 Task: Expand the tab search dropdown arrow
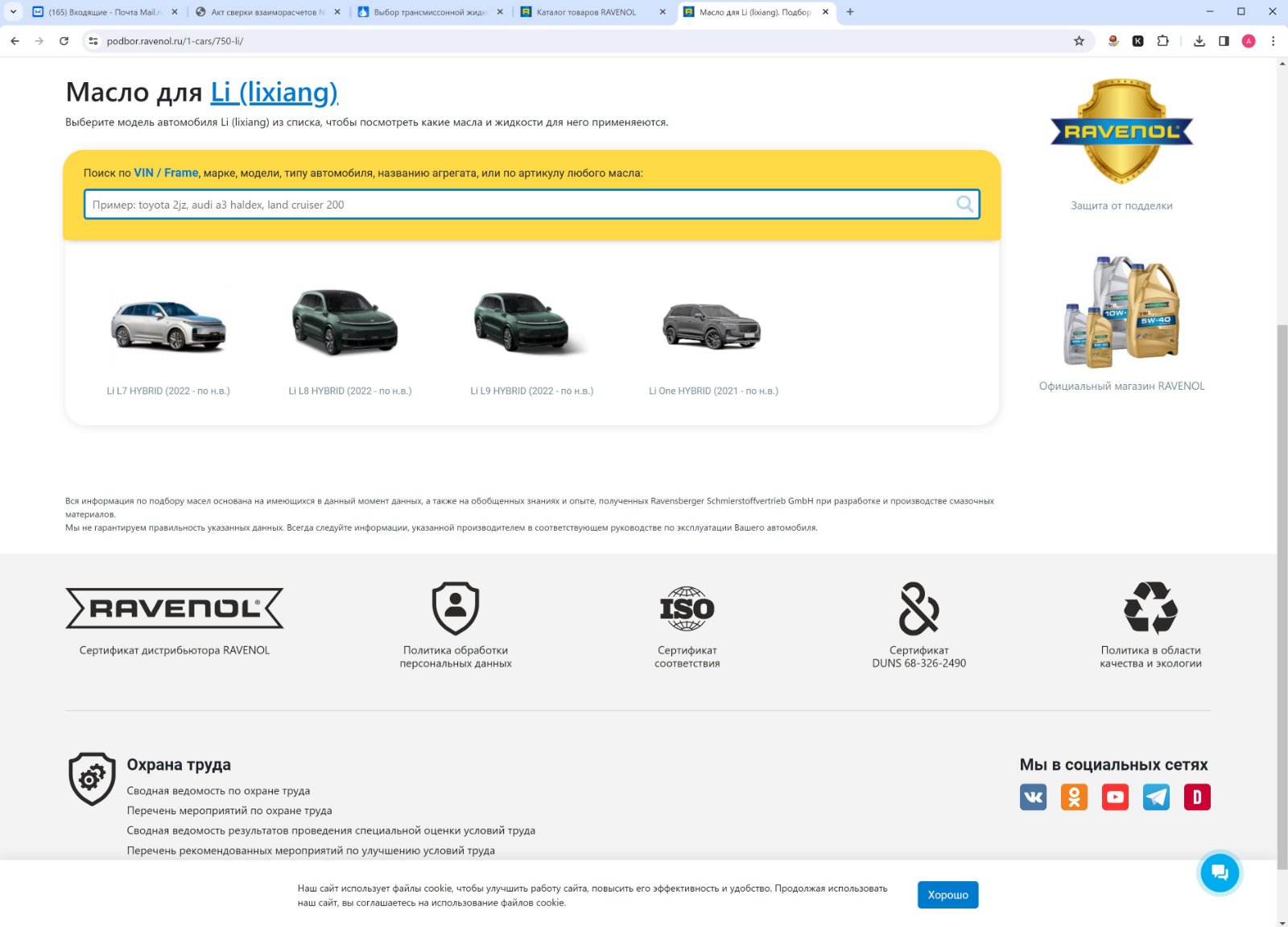[x=13, y=12]
